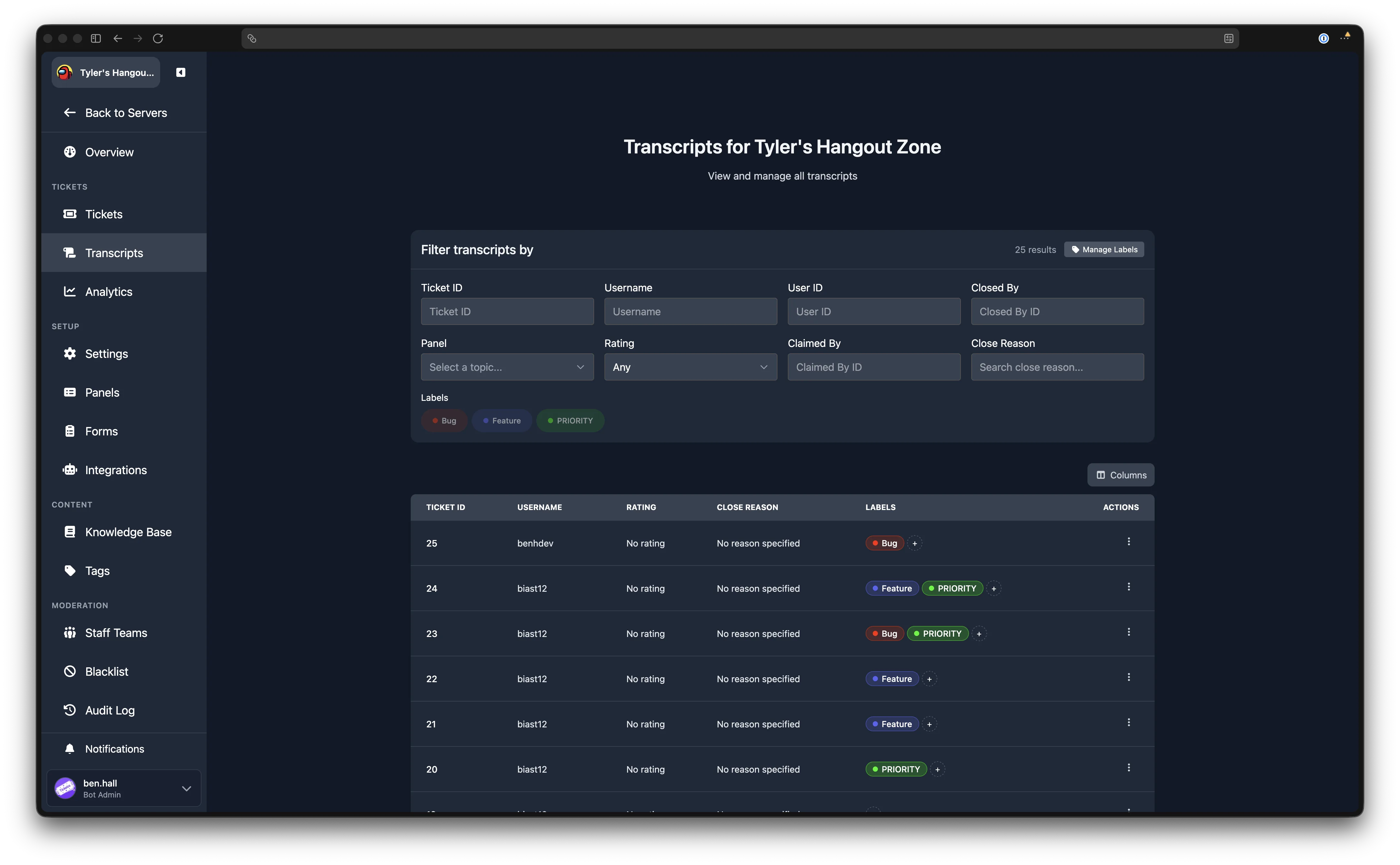Image resolution: width=1400 pixels, height=865 pixels.
Task: Open Staff Teams in the sidebar
Action: [124, 633]
